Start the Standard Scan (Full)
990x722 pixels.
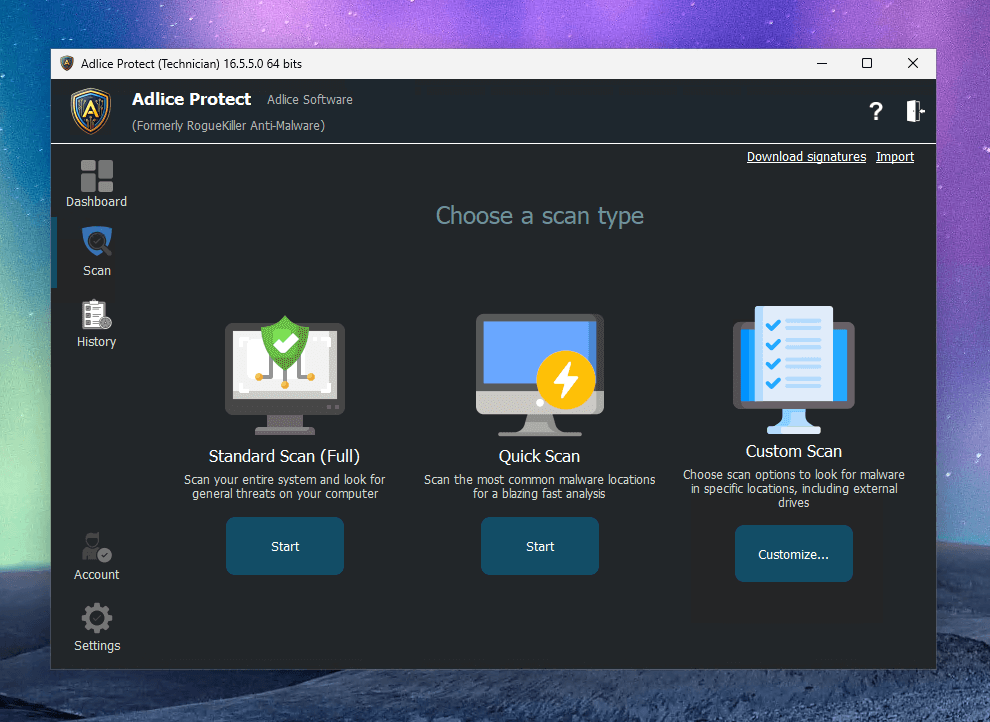coord(285,546)
